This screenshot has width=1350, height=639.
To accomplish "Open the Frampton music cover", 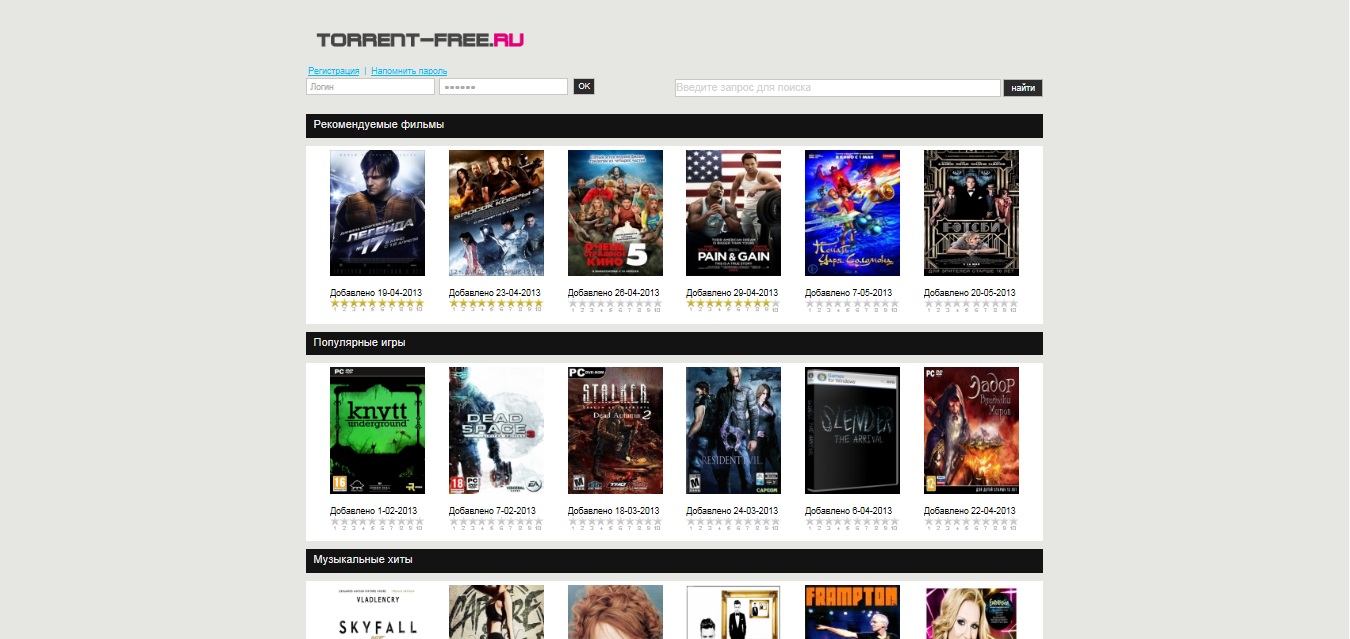I will pyautogui.click(x=852, y=612).
